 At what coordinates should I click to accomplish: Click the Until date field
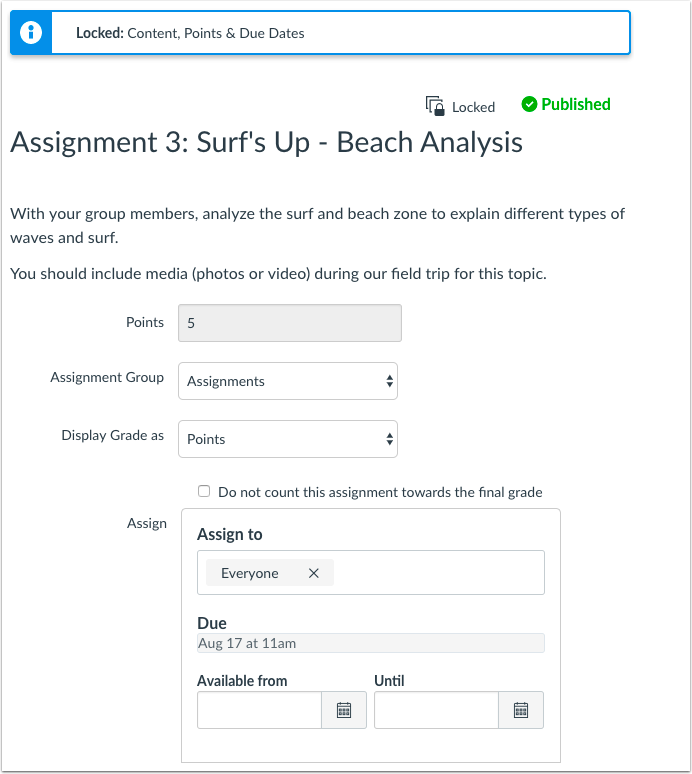tap(436, 710)
